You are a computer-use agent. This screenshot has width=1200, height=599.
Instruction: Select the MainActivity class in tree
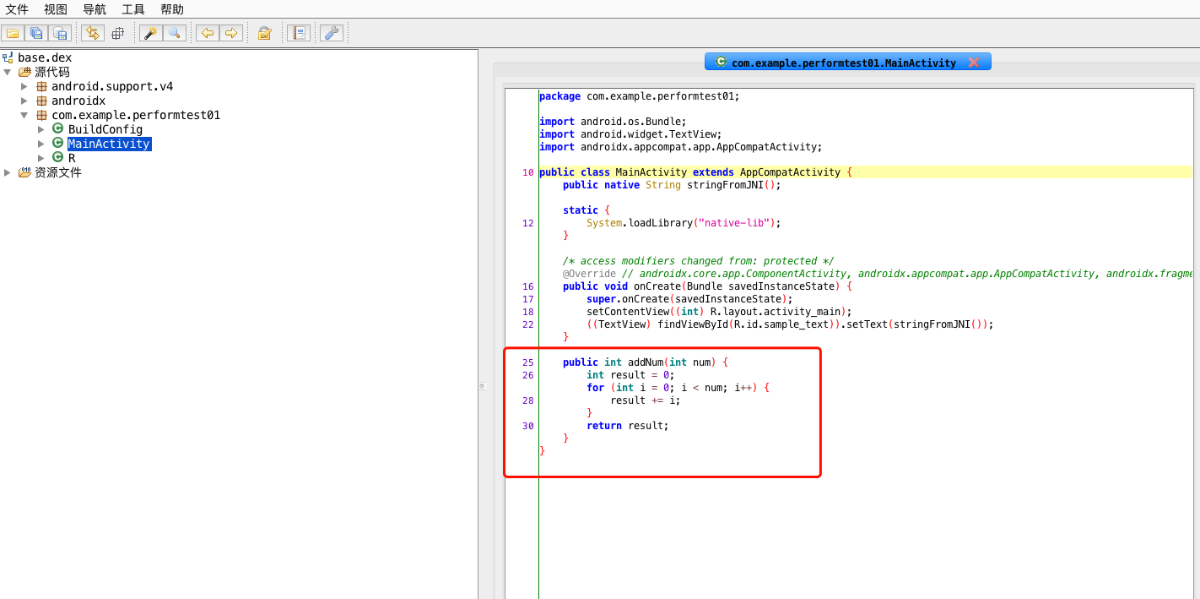pyautogui.click(x=109, y=144)
